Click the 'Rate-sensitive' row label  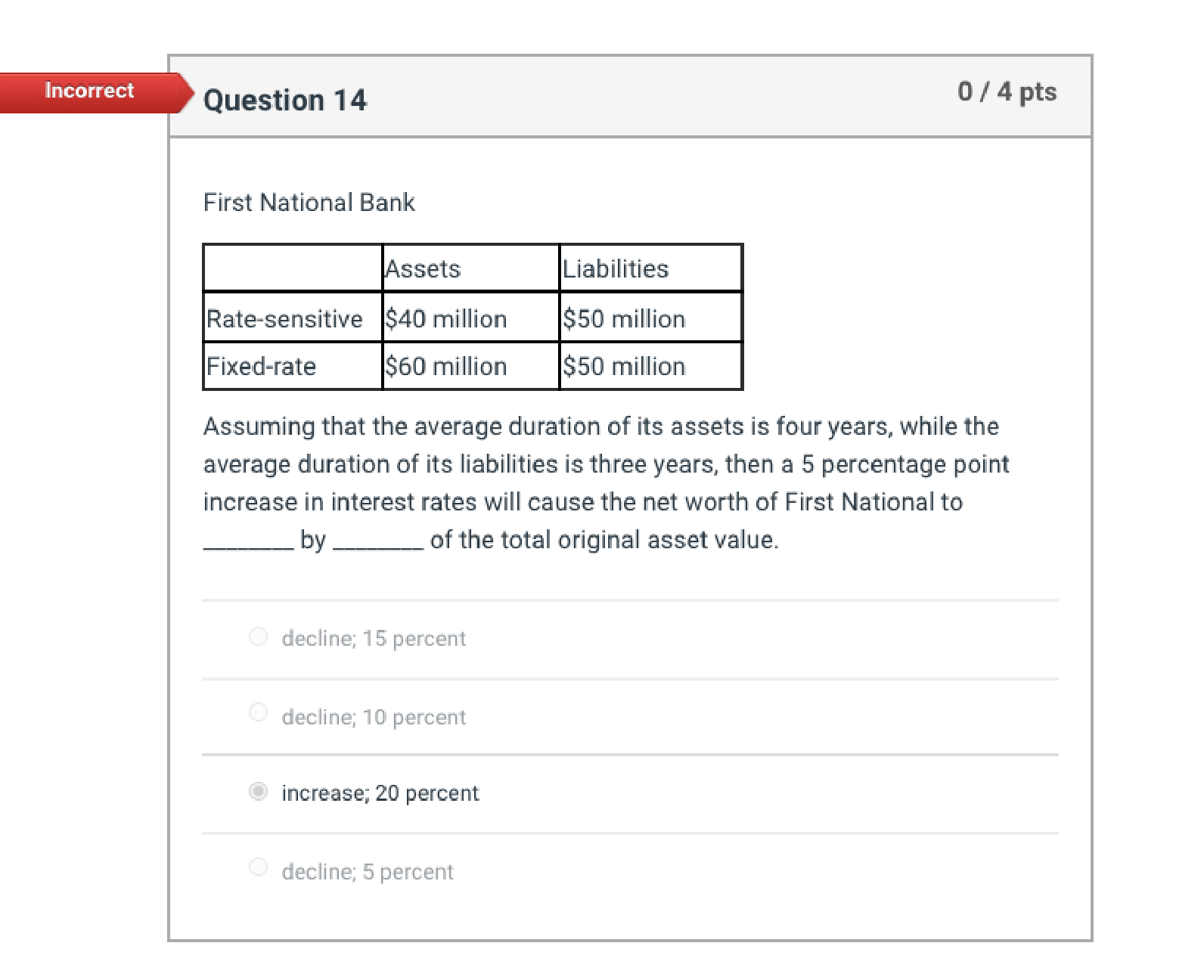click(284, 318)
